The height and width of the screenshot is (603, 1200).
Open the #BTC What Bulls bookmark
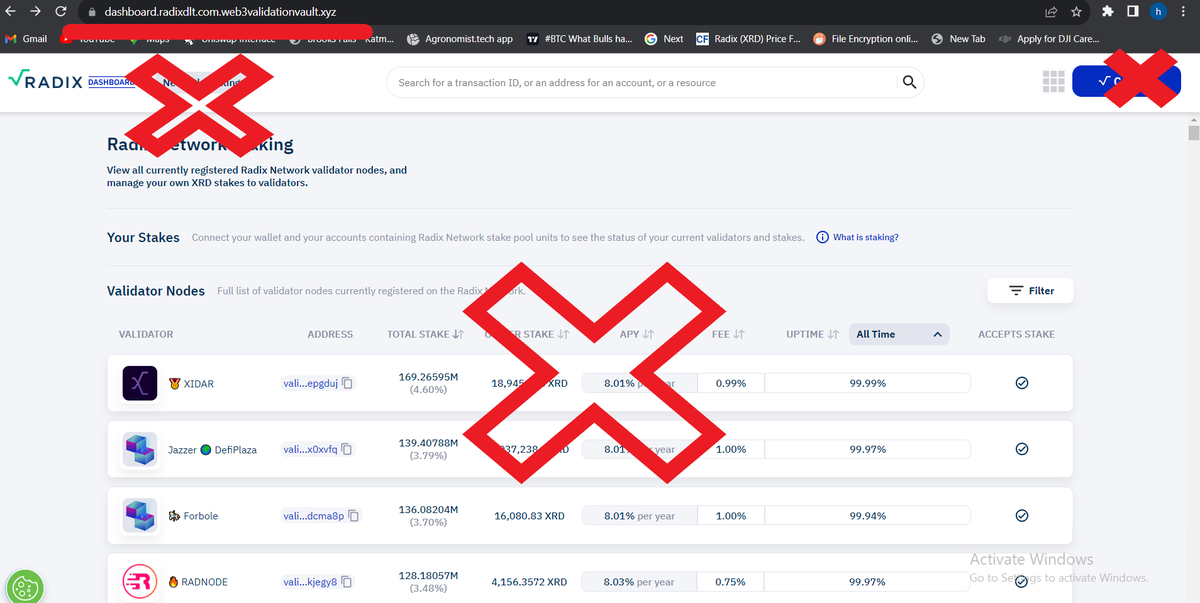click(579, 39)
